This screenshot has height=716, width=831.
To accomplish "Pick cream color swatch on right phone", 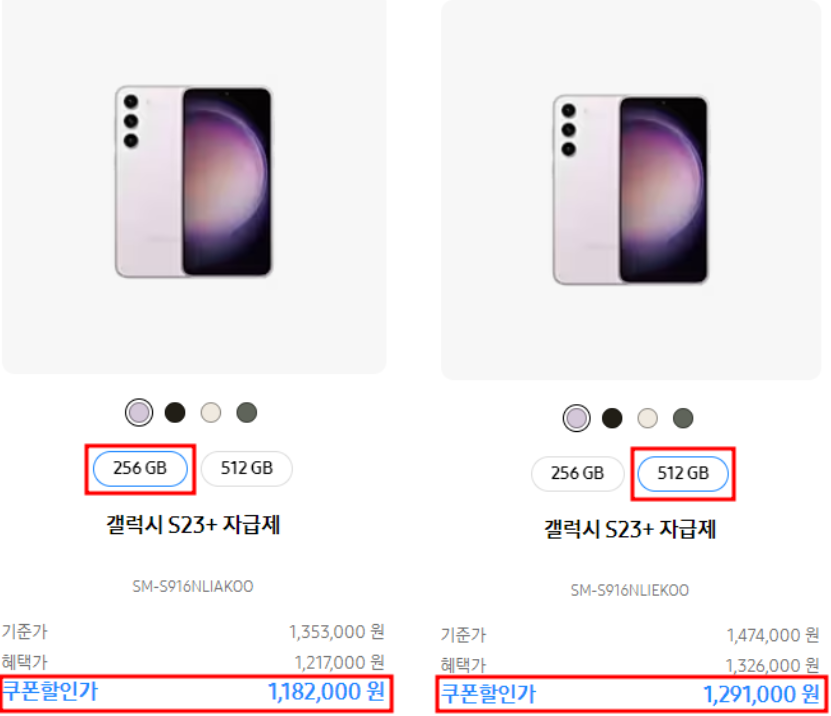I will 648,418.
